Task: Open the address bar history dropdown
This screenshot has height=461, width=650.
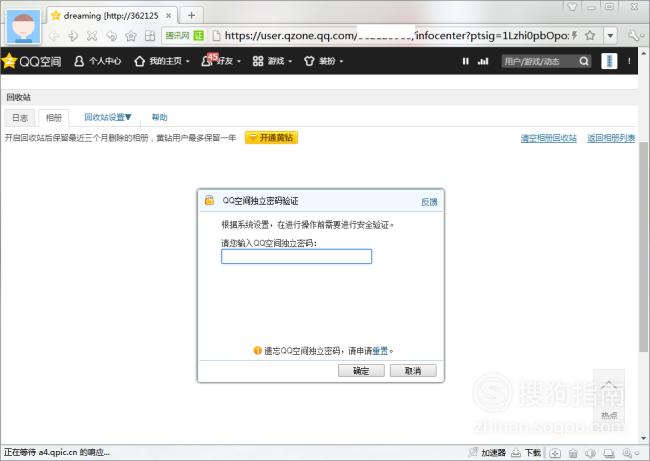Action: (x=610, y=36)
